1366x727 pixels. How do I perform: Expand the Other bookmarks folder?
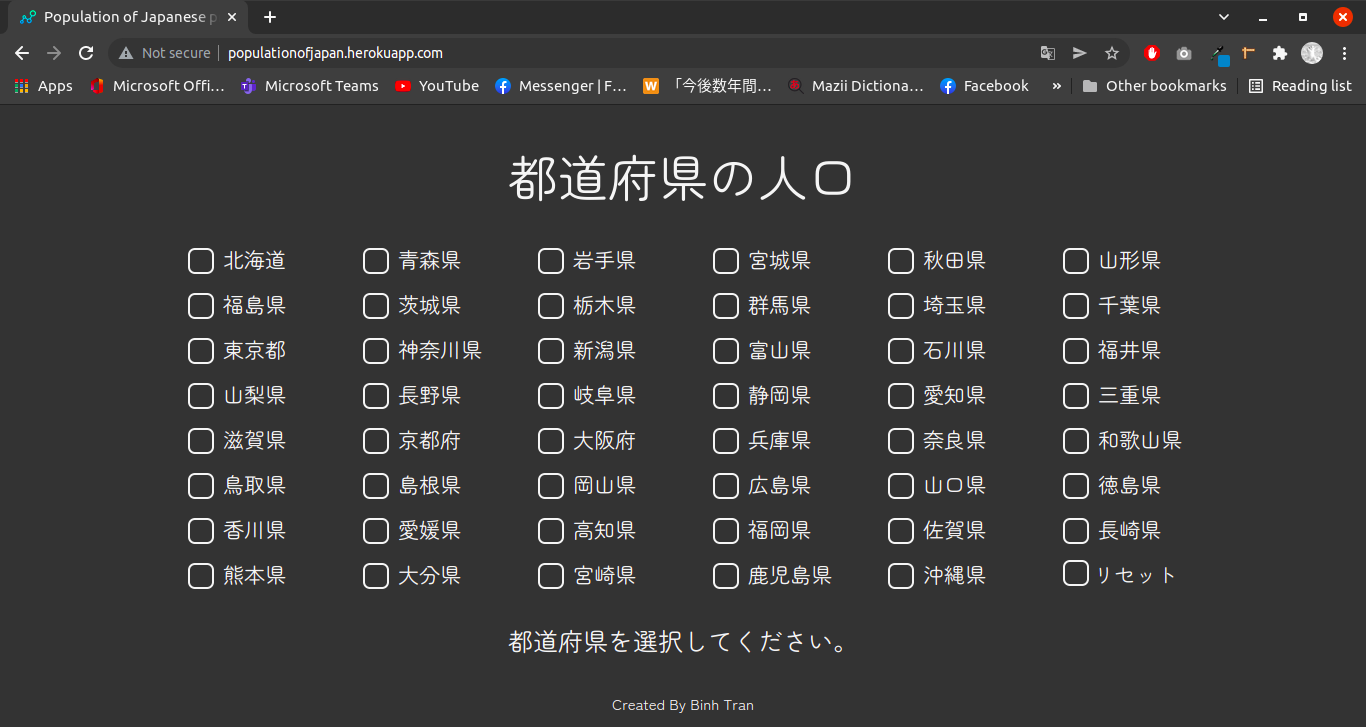1154,86
